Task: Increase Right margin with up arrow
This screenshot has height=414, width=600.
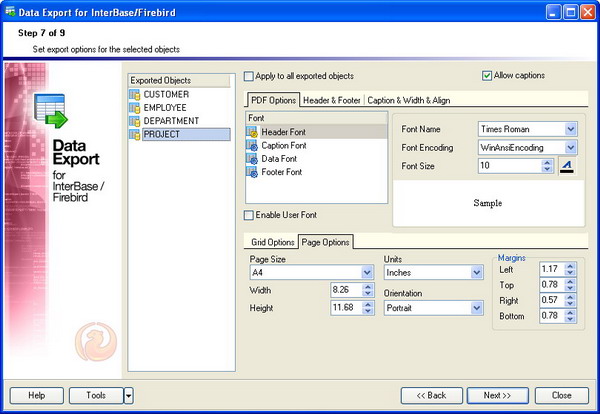Action: 570,297
